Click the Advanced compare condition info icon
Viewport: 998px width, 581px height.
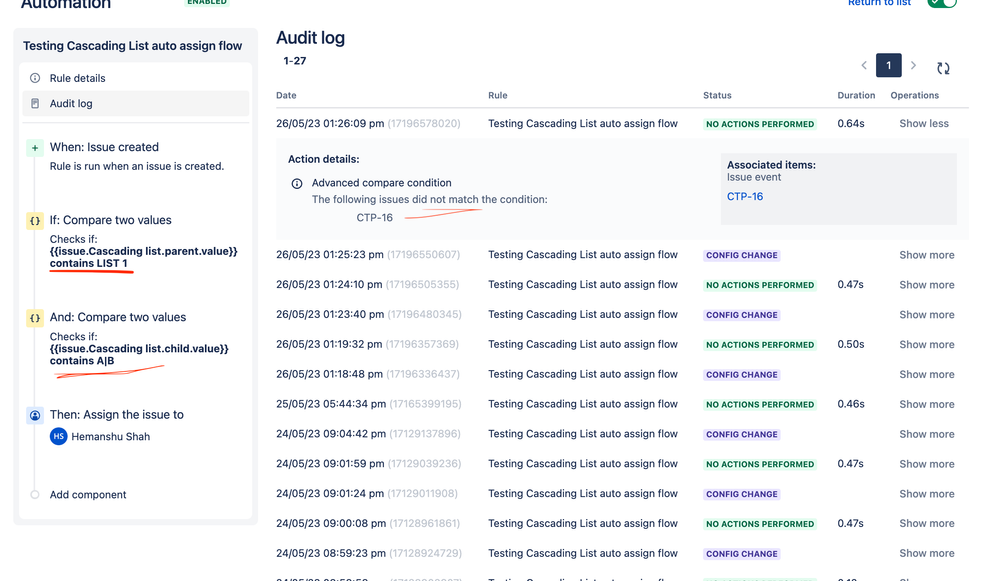coord(297,184)
